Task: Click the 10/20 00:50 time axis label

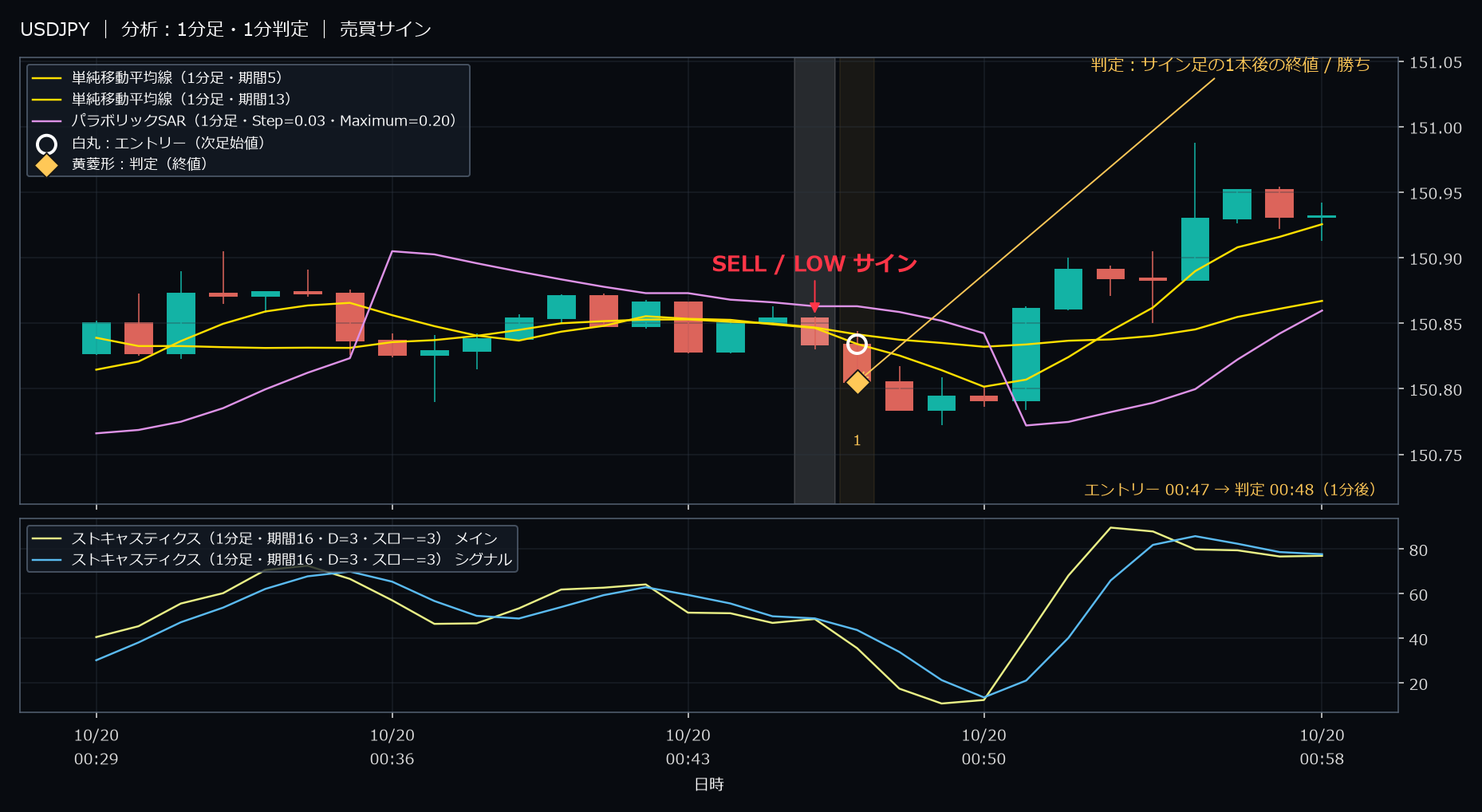Action: pyautogui.click(x=984, y=747)
